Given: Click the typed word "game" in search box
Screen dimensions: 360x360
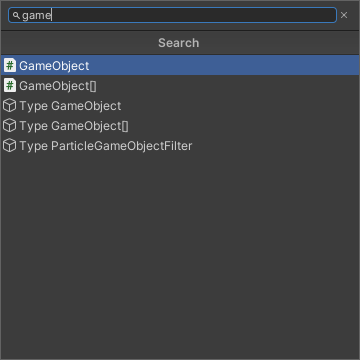Looking at the screenshot, I should pyautogui.click(x=37, y=16).
